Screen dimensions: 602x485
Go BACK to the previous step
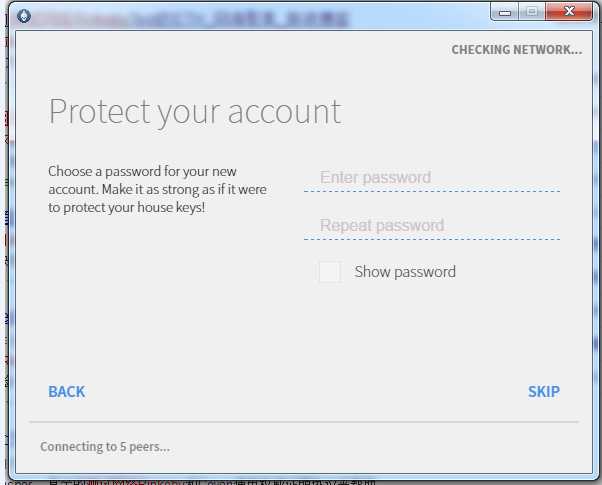pos(67,392)
